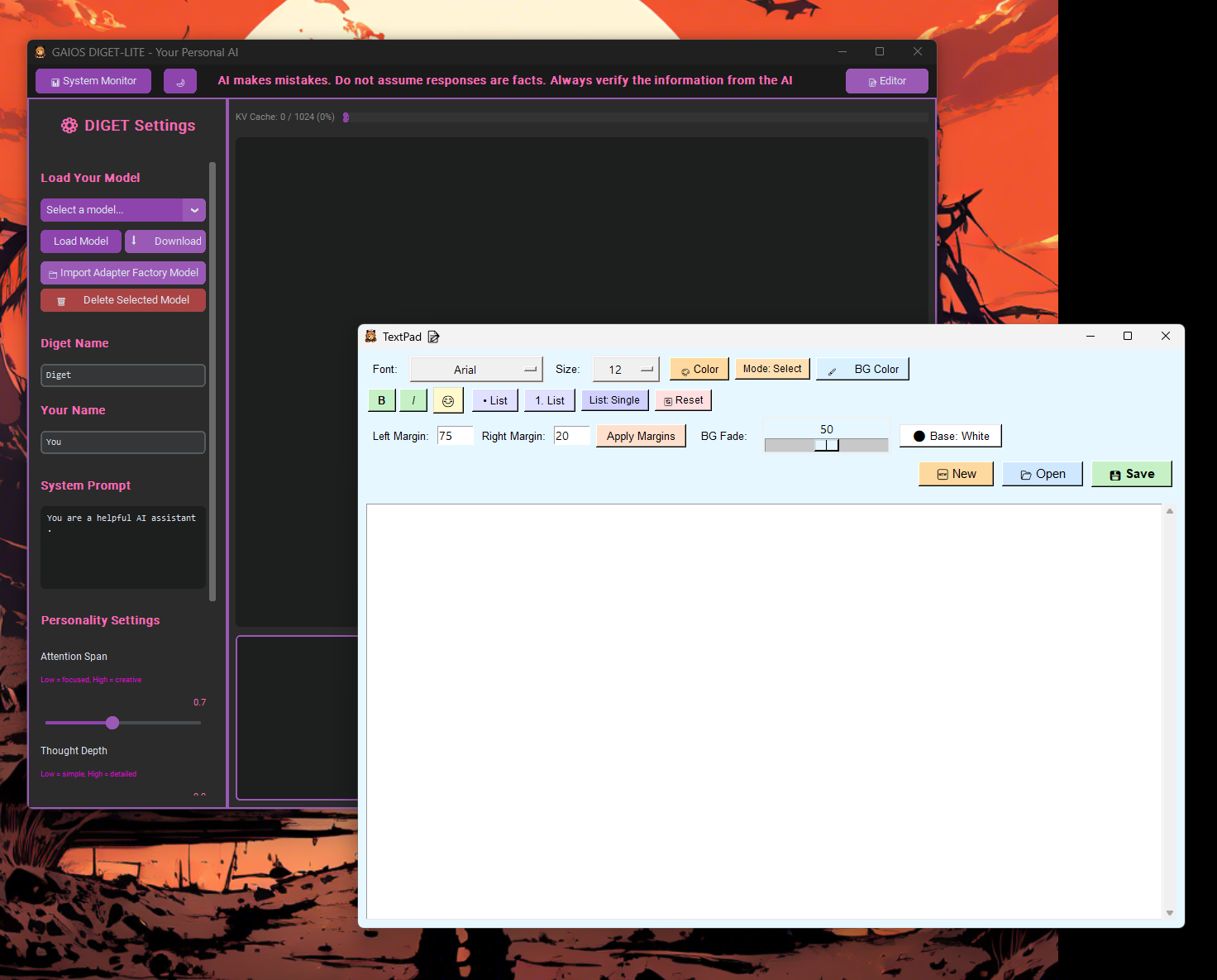Open the Editor from the GAIOS top bar
The width and height of the screenshot is (1217, 980).
coord(886,81)
